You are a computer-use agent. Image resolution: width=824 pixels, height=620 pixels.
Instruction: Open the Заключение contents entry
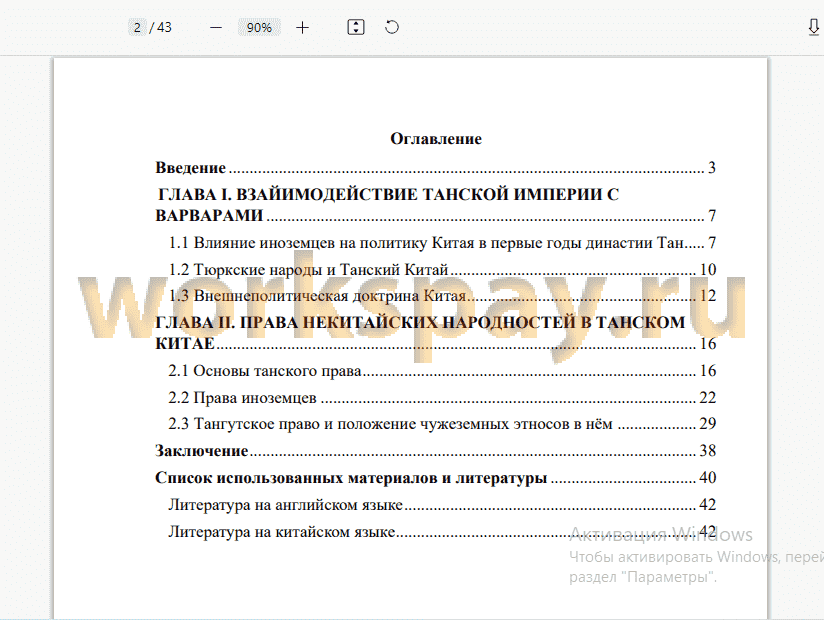point(435,451)
